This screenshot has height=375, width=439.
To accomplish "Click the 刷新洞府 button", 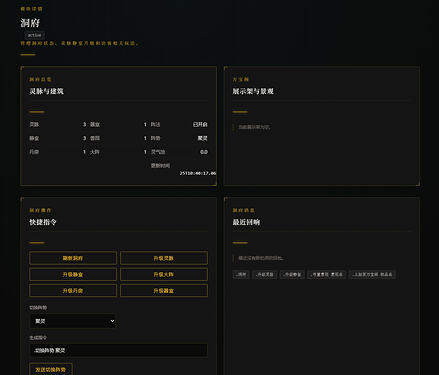I will point(73,258).
